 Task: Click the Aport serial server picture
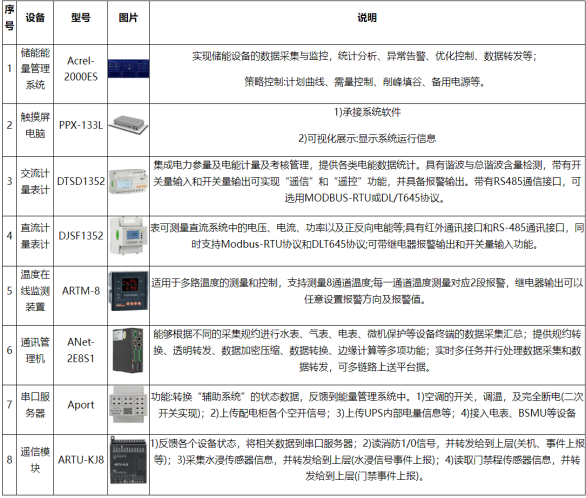click(x=128, y=405)
